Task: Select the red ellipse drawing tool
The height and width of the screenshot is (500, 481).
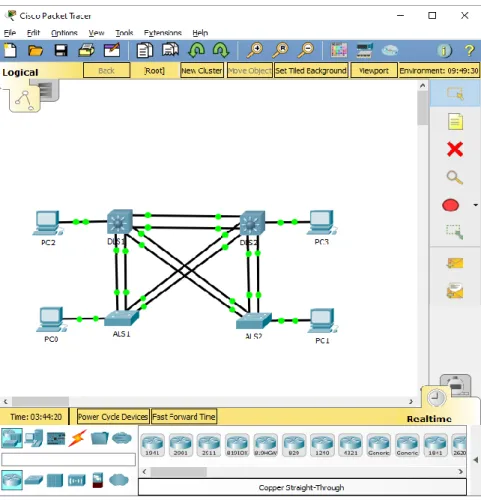Action: coord(450,205)
